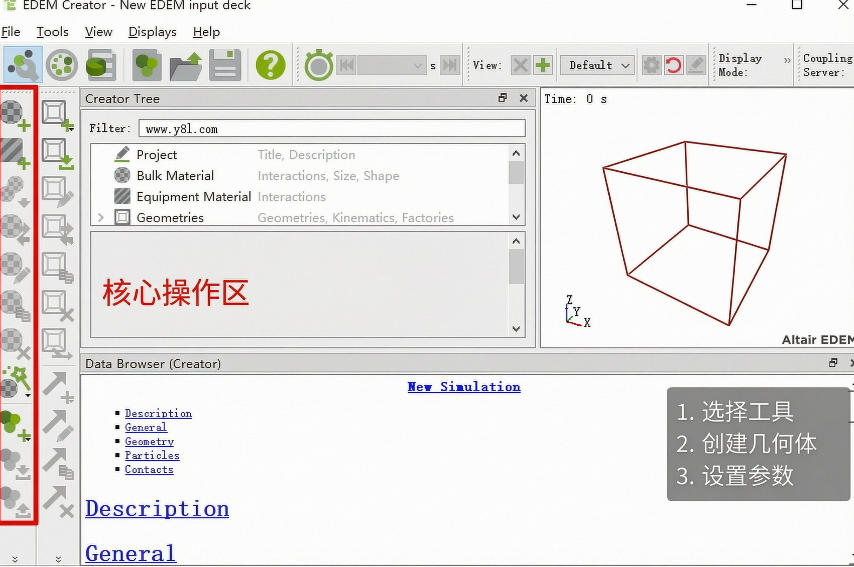Click the green Help question mark
This screenshot has height=567, width=854.
coord(270,65)
